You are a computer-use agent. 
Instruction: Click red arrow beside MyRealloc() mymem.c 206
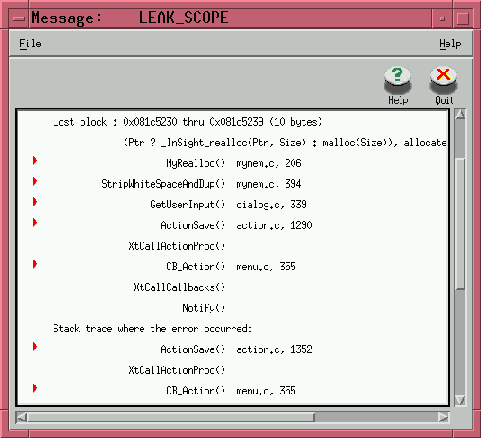(x=35, y=160)
